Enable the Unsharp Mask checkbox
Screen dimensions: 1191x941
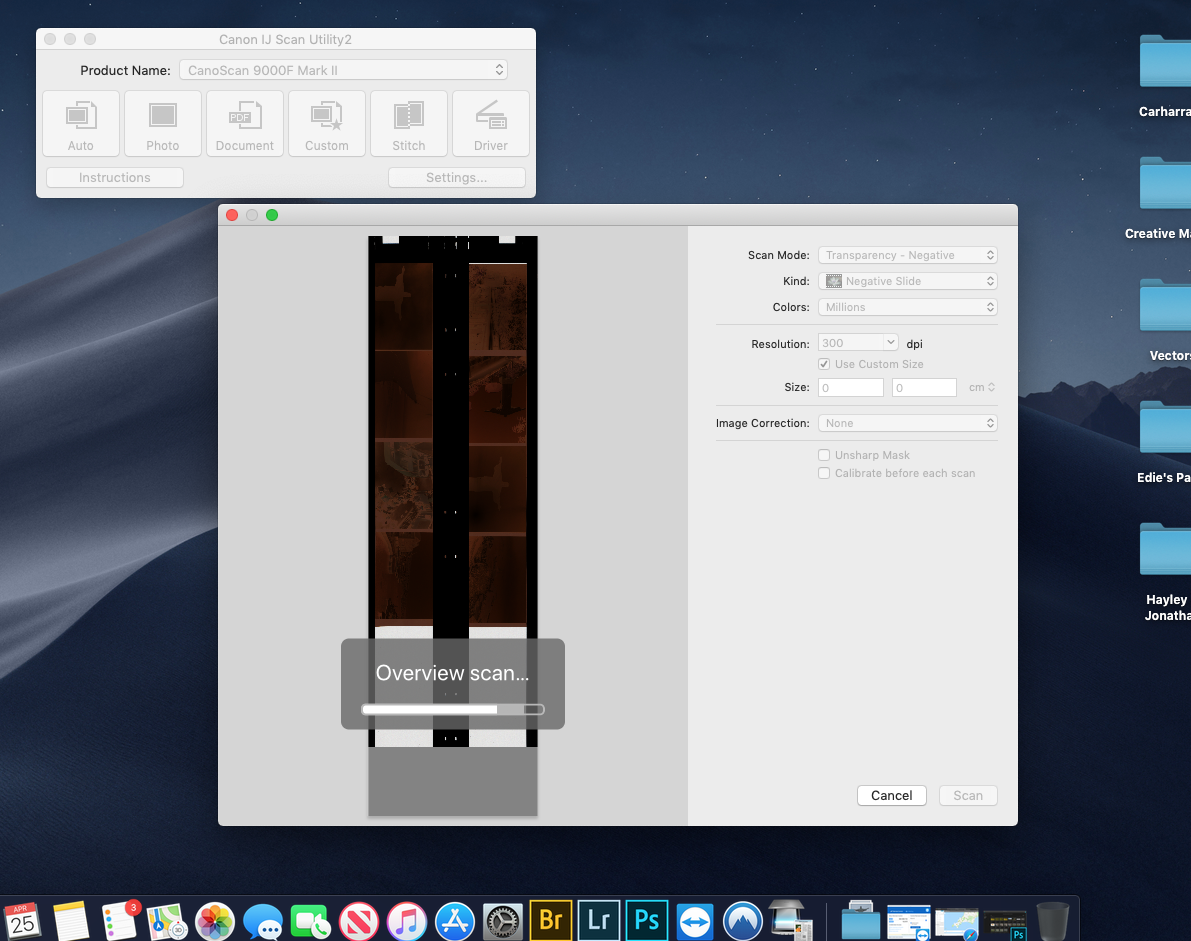click(824, 455)
